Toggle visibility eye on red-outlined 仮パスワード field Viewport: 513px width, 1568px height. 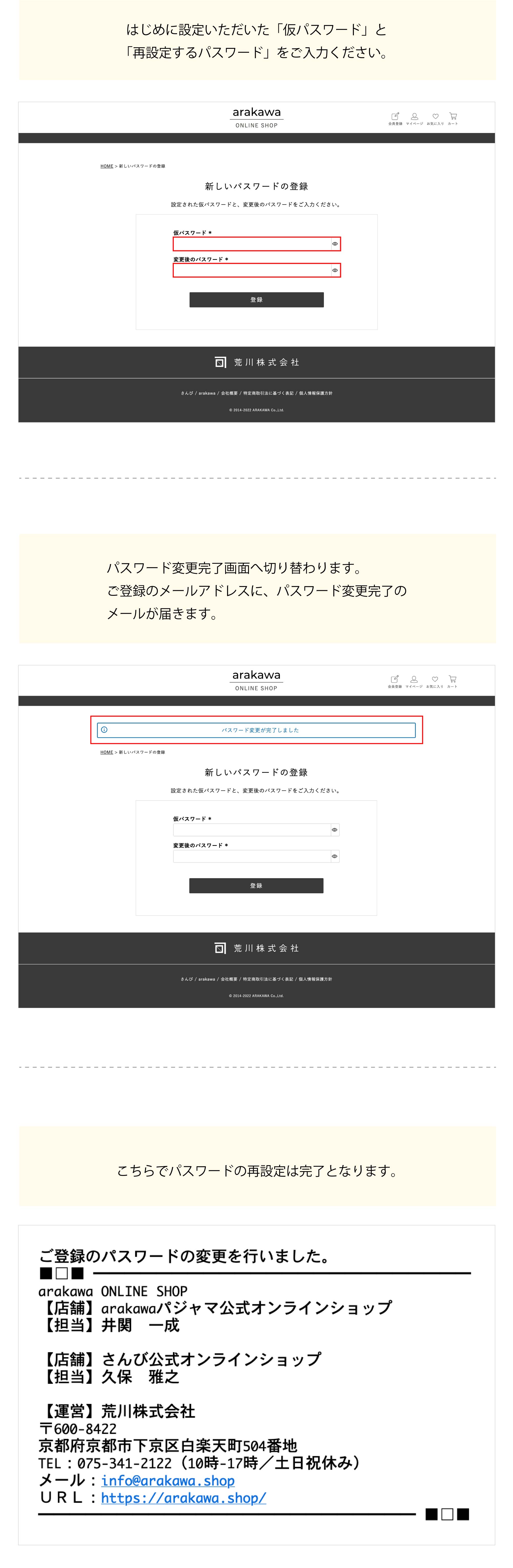pos(335,243)
